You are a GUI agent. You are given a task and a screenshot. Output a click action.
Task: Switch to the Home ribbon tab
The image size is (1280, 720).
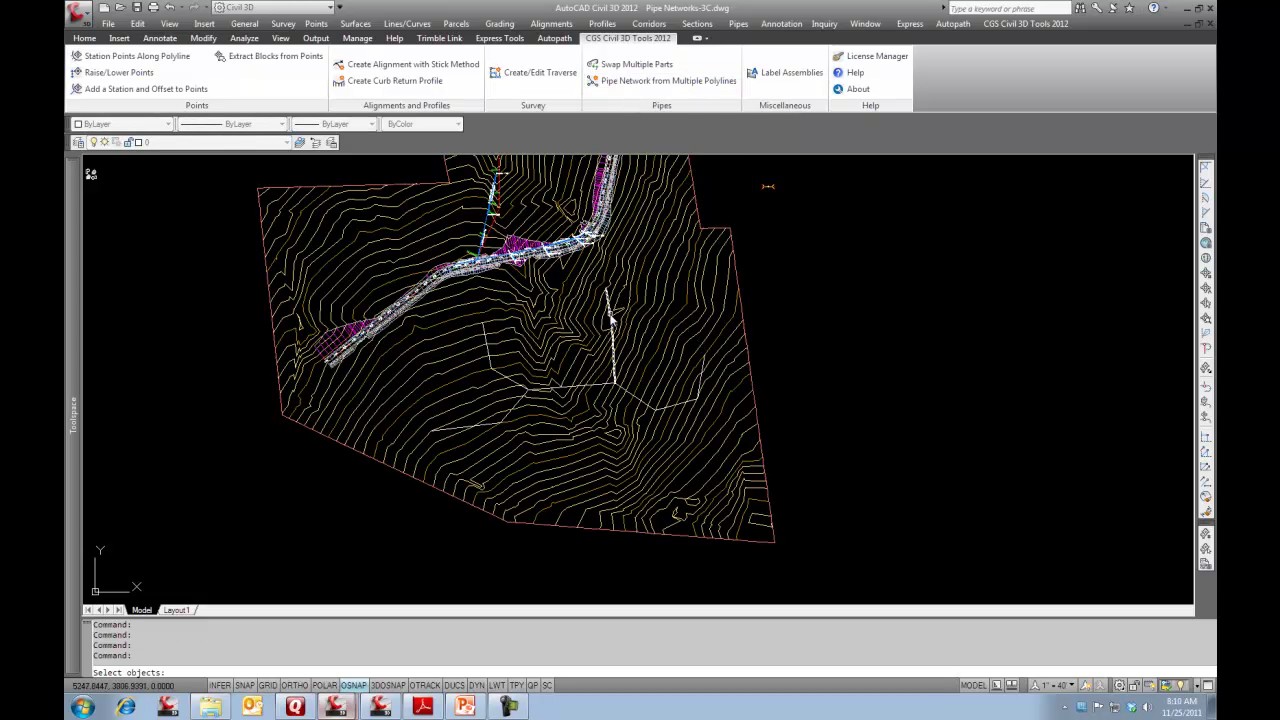(84, 38)
